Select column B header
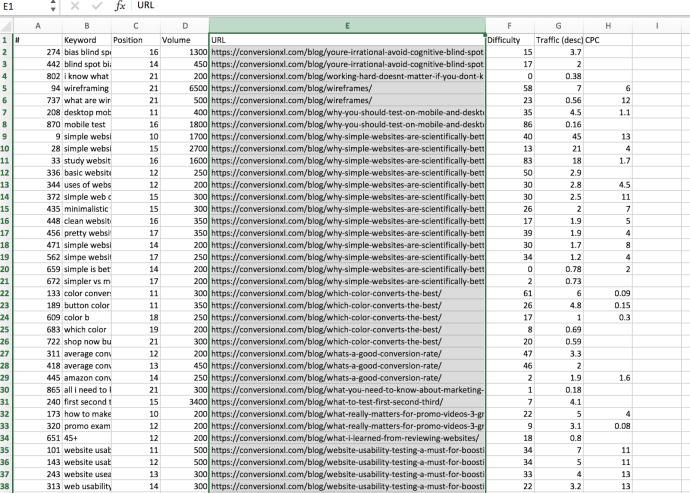The width and height of the screenshot is (690, 493). click(x=87, y=26)
